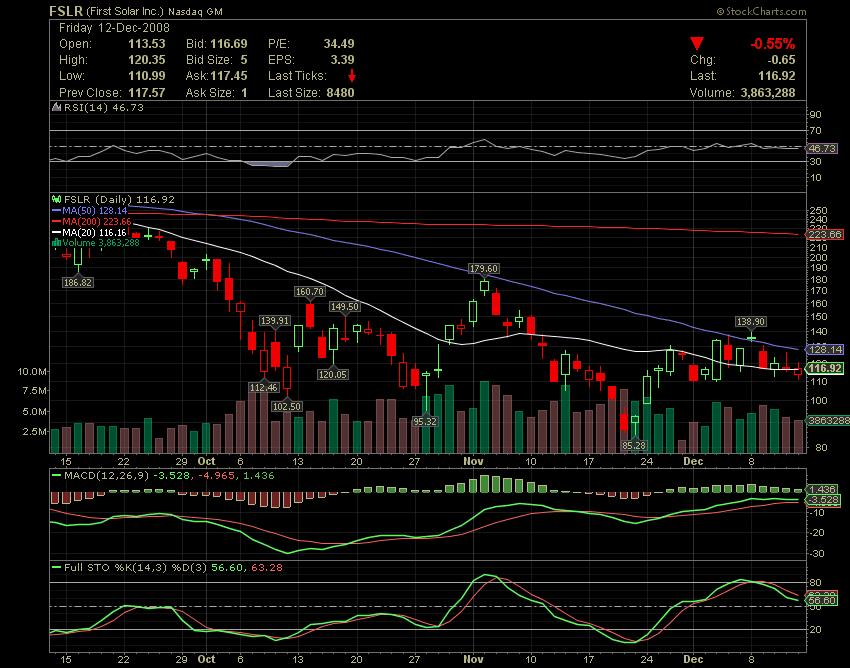
Task: Click the Ask value 117.45
Action: pyautogui.click(x=229, y=76)
